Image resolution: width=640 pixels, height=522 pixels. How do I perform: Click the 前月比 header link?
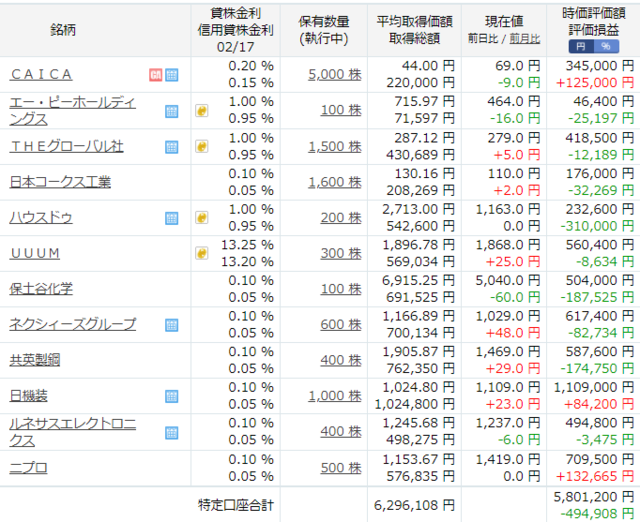pos(524,39)
